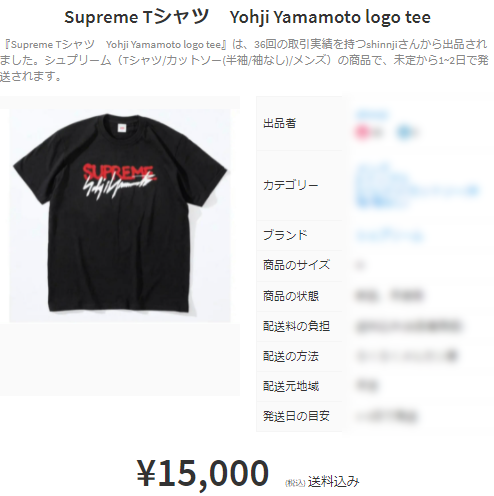Click the pink seller rating icon
This screenshot has height=496, width=494.
tap(362, 132)
